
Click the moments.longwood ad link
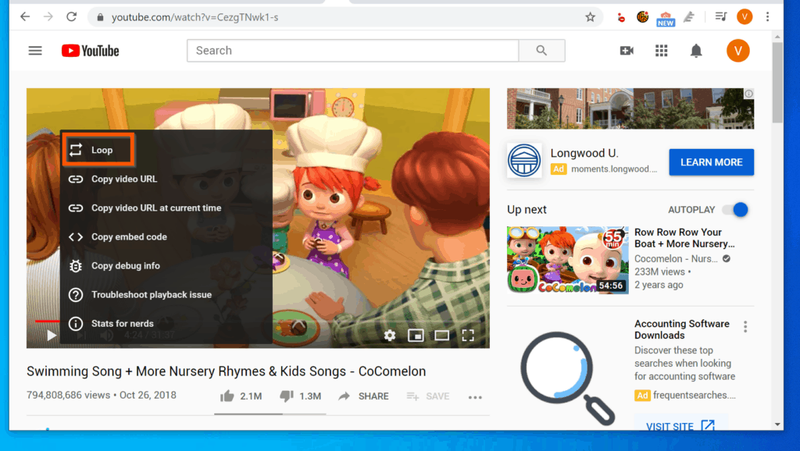click(614, 169)
